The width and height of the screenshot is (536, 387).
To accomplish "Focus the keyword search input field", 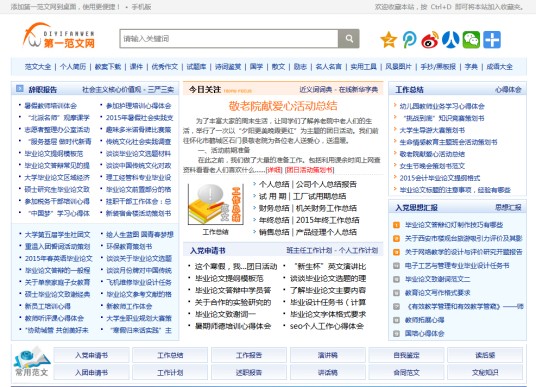I will 229,39.
